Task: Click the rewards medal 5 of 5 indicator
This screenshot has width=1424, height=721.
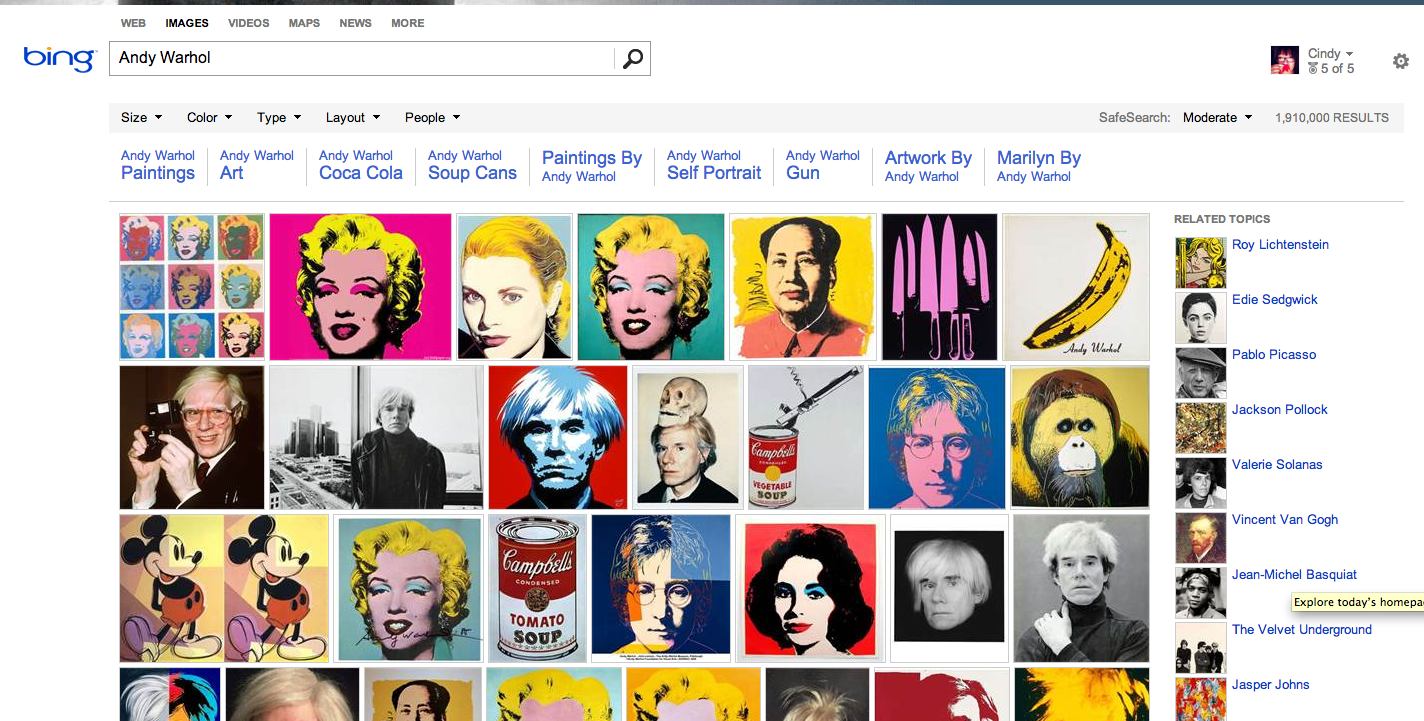Action: pyautogui.click(x=1331, y=69)
